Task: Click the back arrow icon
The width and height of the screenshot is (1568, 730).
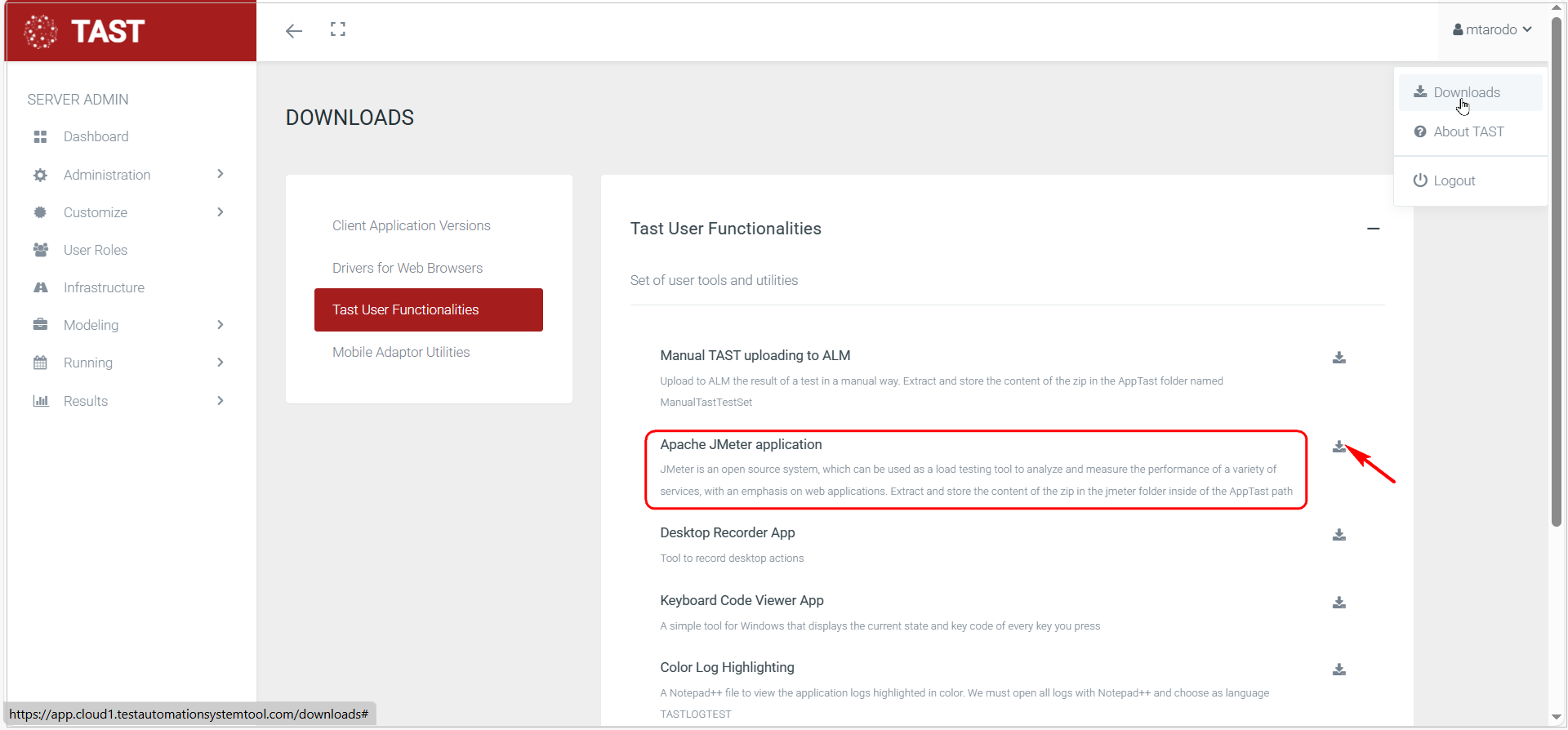Action: coord(294,31)
